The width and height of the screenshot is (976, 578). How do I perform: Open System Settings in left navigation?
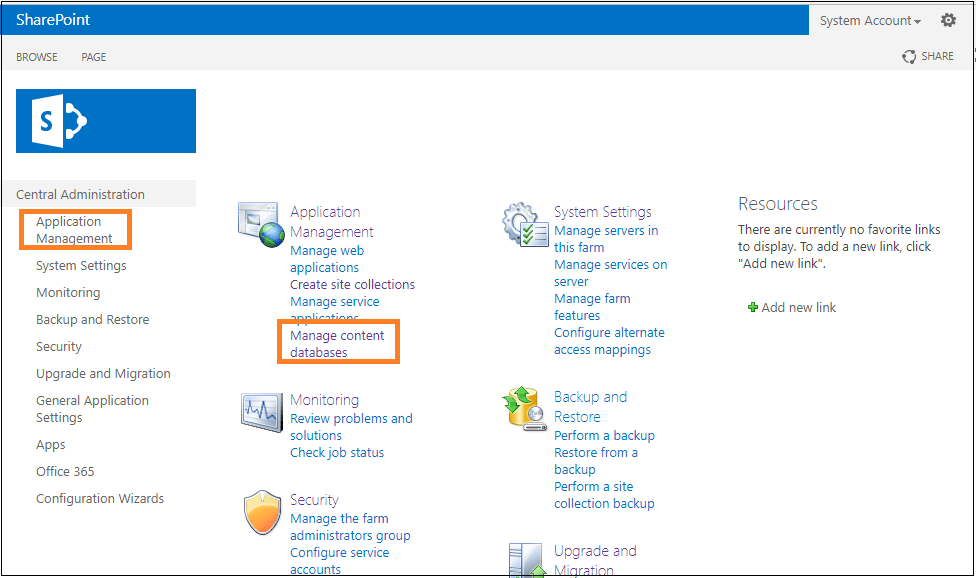81,266
